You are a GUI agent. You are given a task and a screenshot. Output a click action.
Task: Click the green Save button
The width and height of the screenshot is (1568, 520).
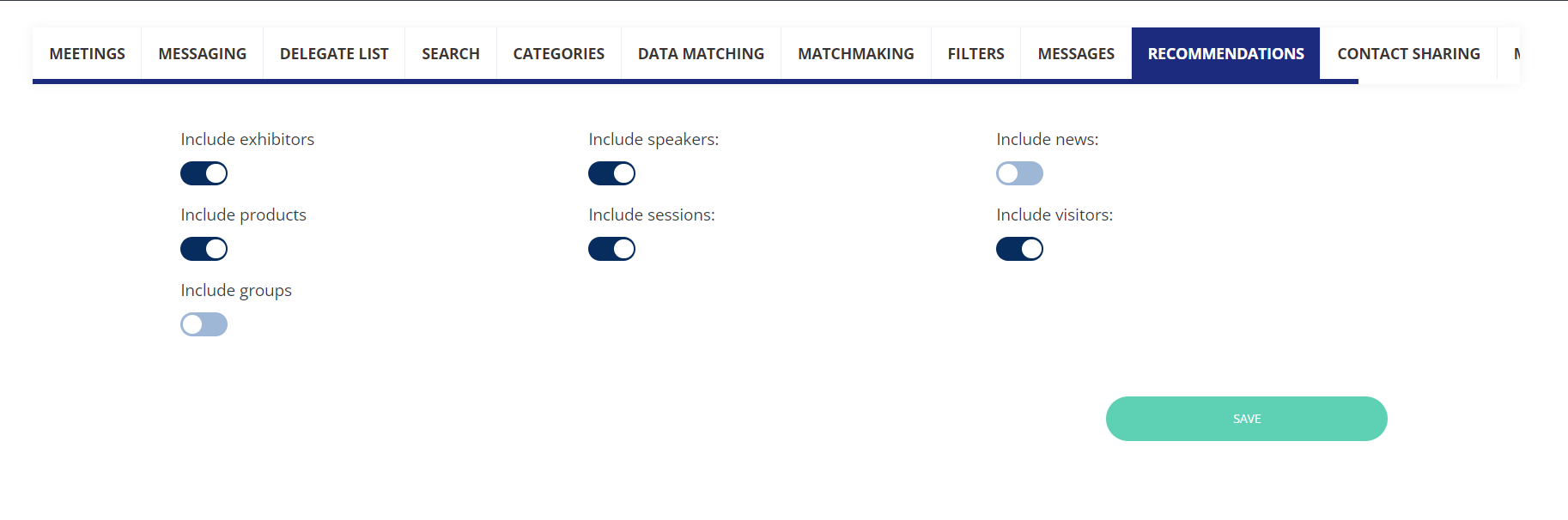coord(1246,419)
